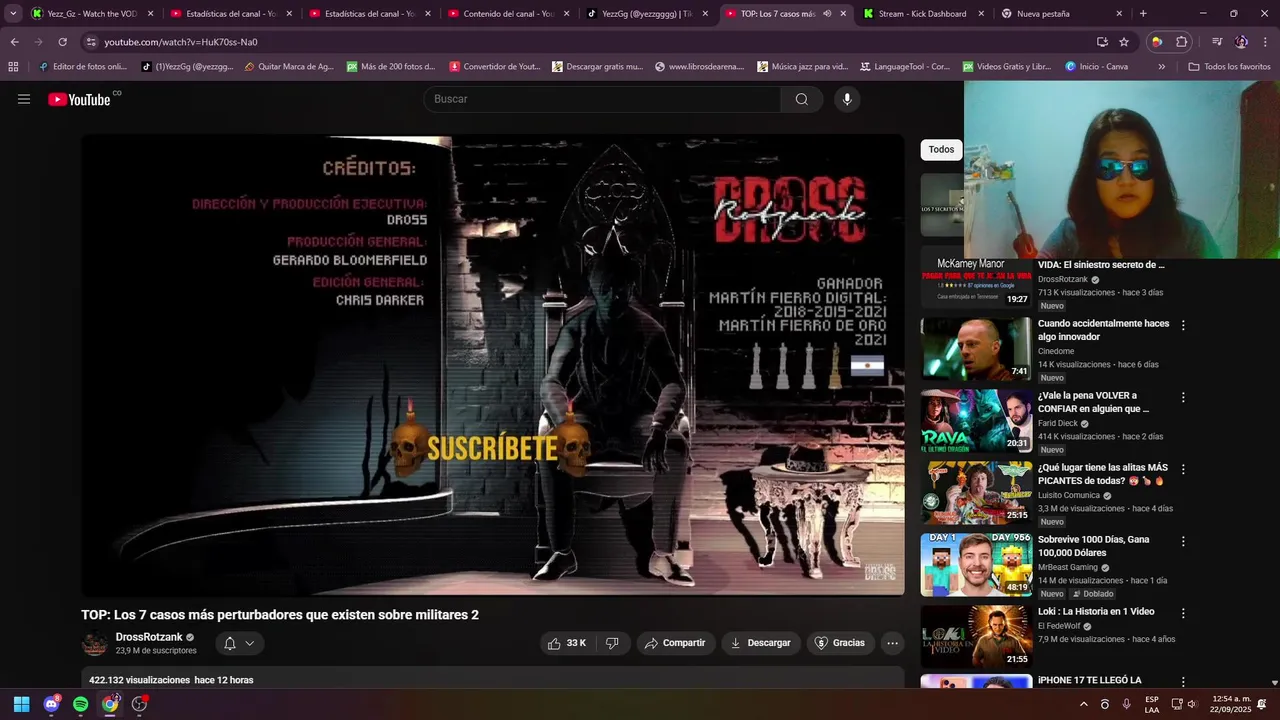Open the Chrome profile avatar

pos(1241,42)
